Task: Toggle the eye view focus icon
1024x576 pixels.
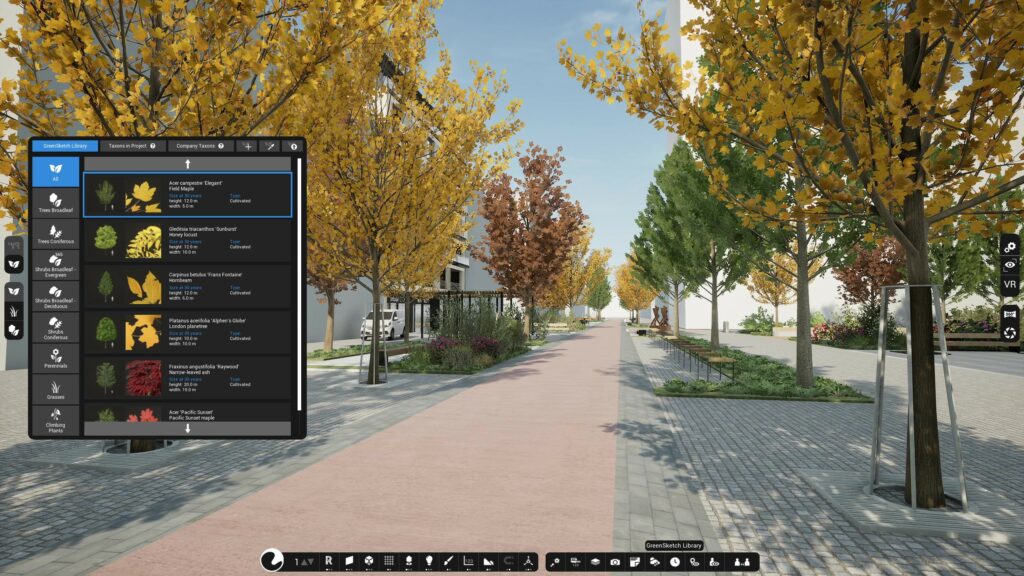Action: [x=1010, y=265]
